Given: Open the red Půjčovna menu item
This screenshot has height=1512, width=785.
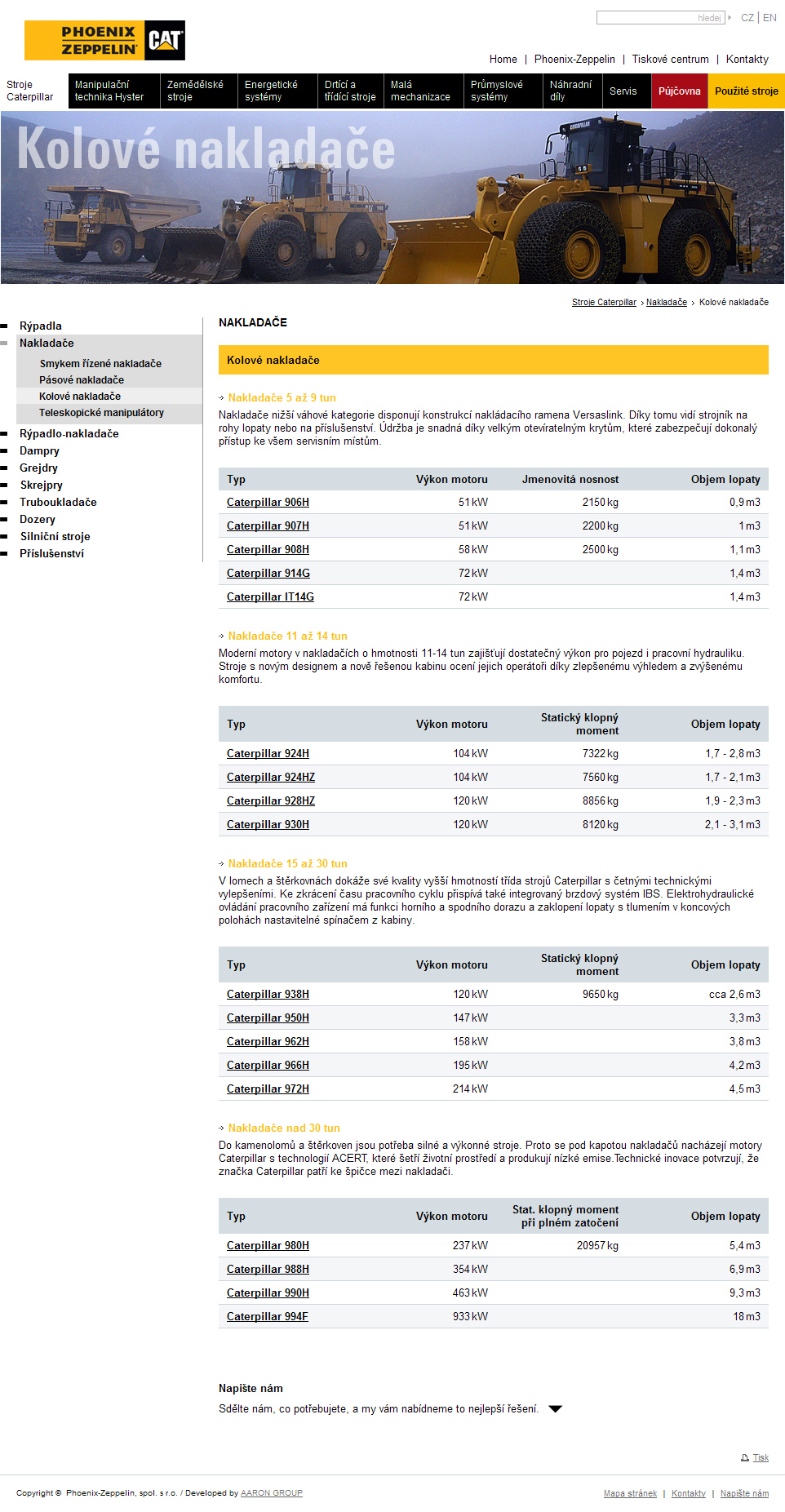Looking at the screenshot, I should [x=679, y=91].
